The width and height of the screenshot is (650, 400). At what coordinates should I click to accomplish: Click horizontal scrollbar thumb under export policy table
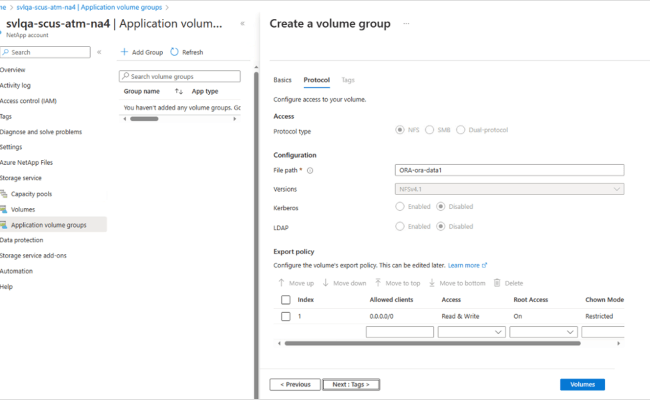[432, 343]
